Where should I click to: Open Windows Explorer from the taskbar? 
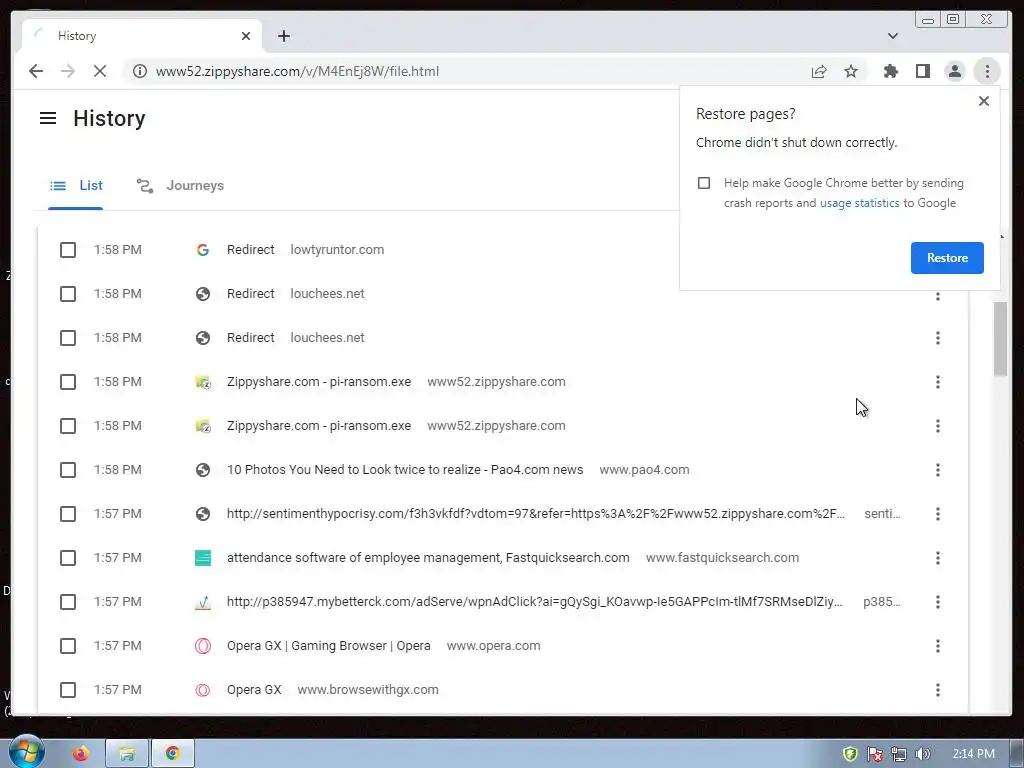(x=127, y=754)
